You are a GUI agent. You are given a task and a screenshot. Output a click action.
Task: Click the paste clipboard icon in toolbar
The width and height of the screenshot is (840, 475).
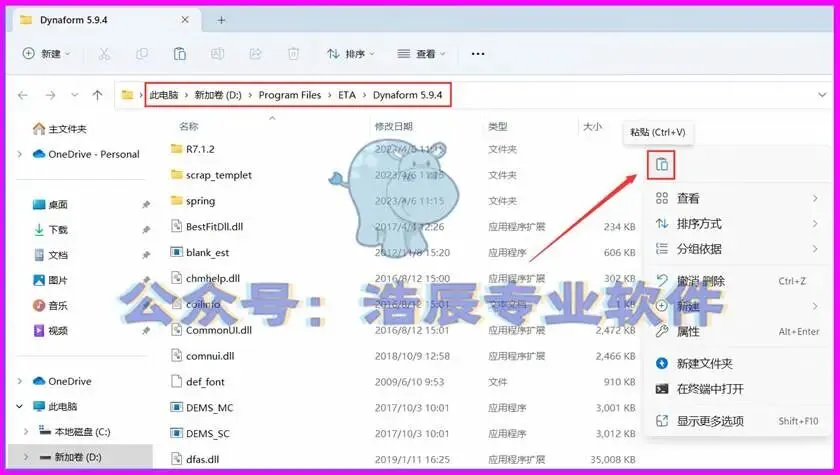[179, 54]
